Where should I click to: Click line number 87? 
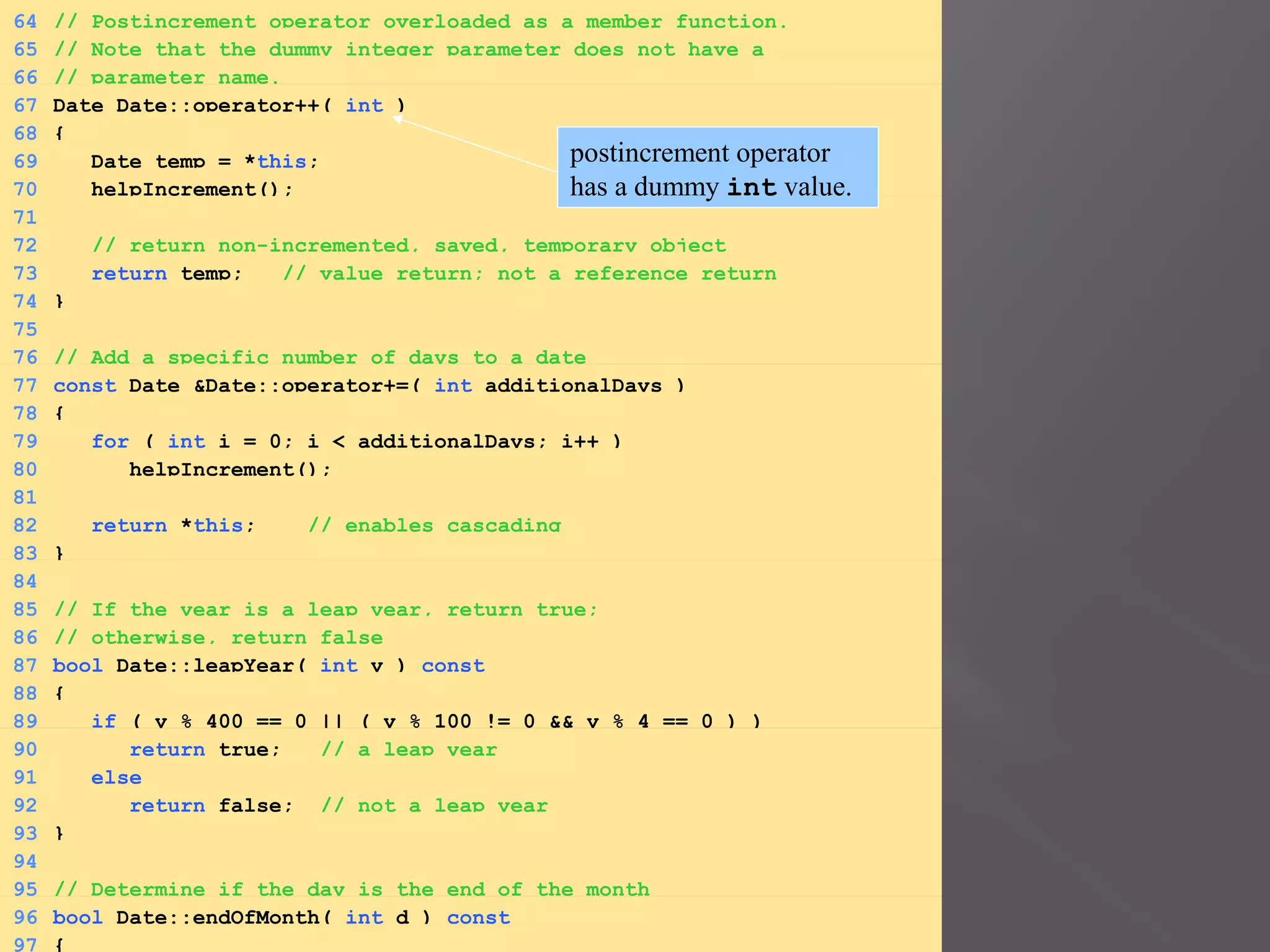click(25, 665)
